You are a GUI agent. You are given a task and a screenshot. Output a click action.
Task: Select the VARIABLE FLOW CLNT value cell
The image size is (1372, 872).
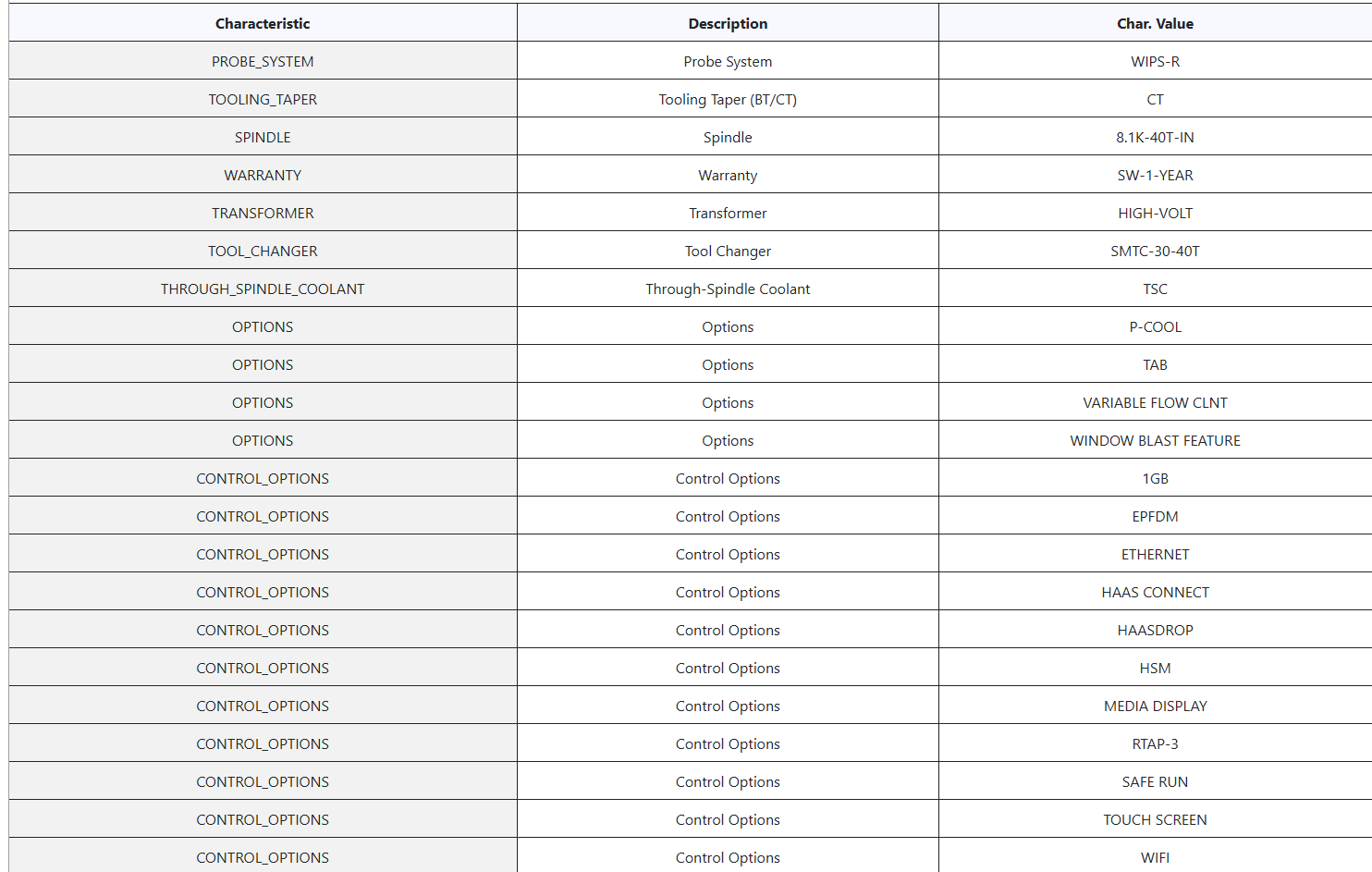click(1155, 403)
